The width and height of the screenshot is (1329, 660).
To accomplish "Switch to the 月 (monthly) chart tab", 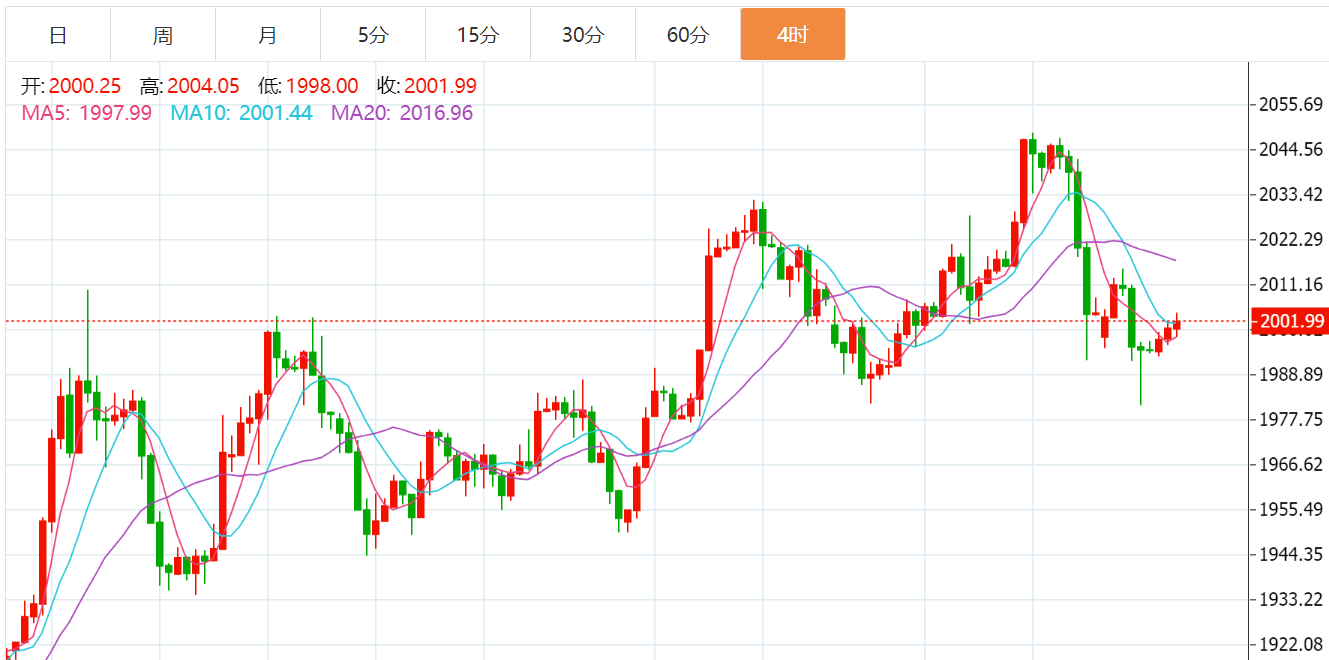I will (x=268, y=35).
